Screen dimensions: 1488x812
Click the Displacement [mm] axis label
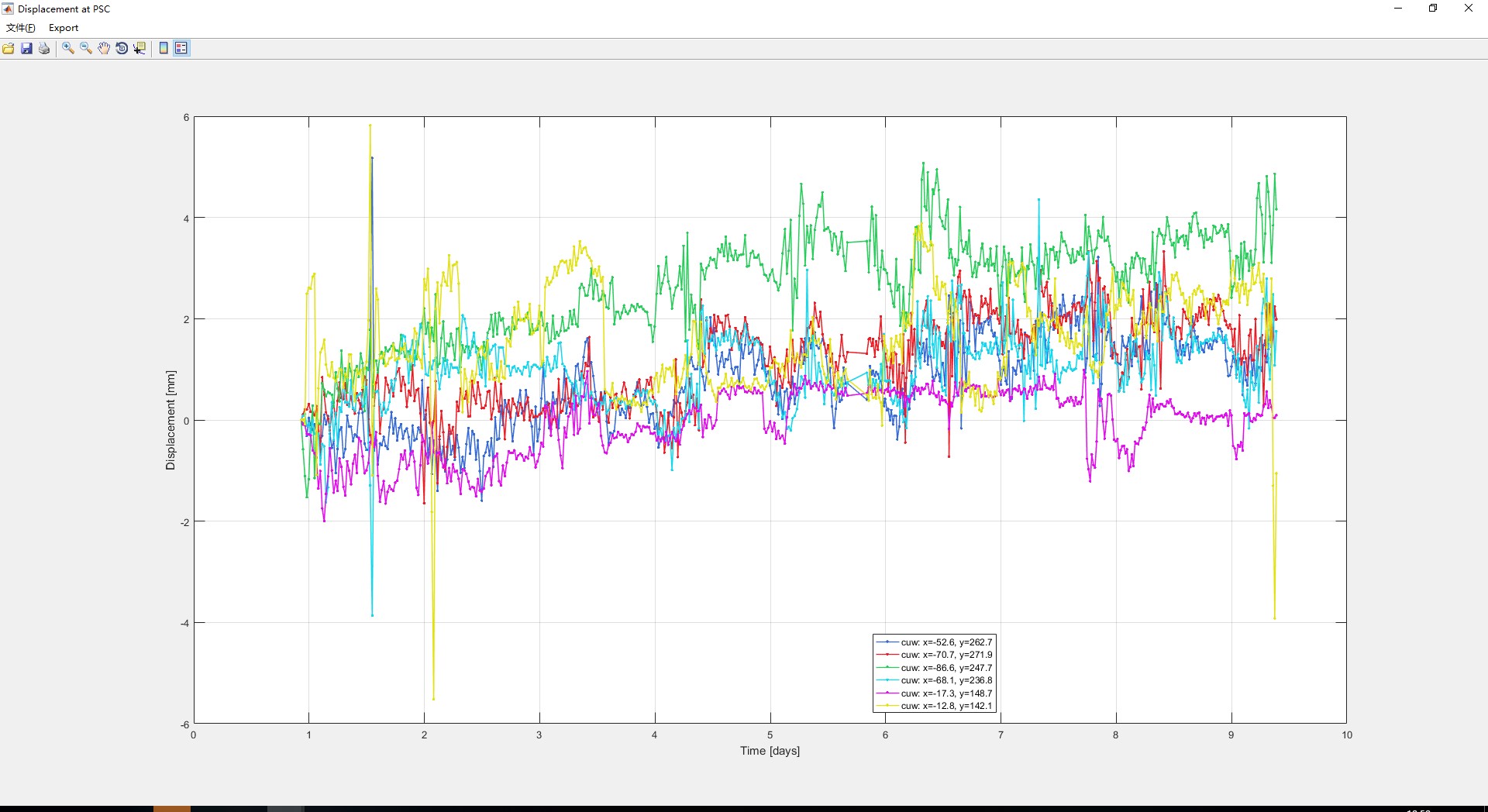point(170,420)
